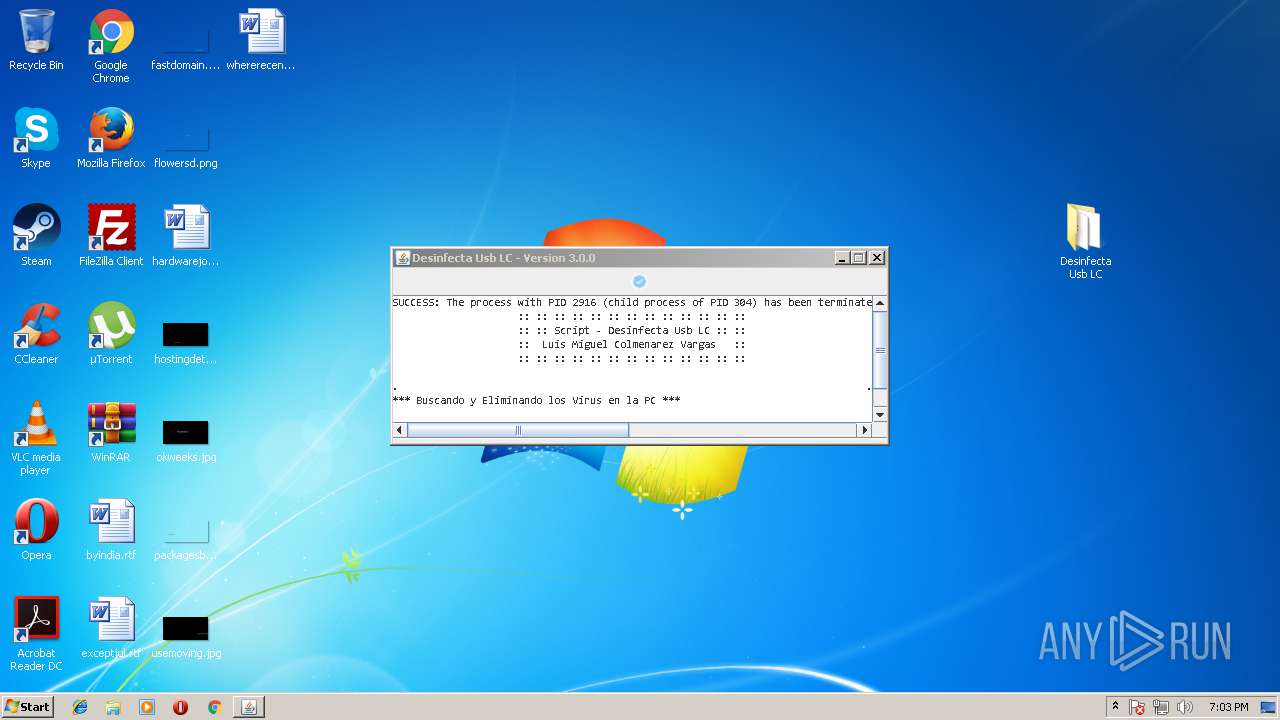
Task: Open Windows Explorer from the taskbar
Action: coord(113,707)
